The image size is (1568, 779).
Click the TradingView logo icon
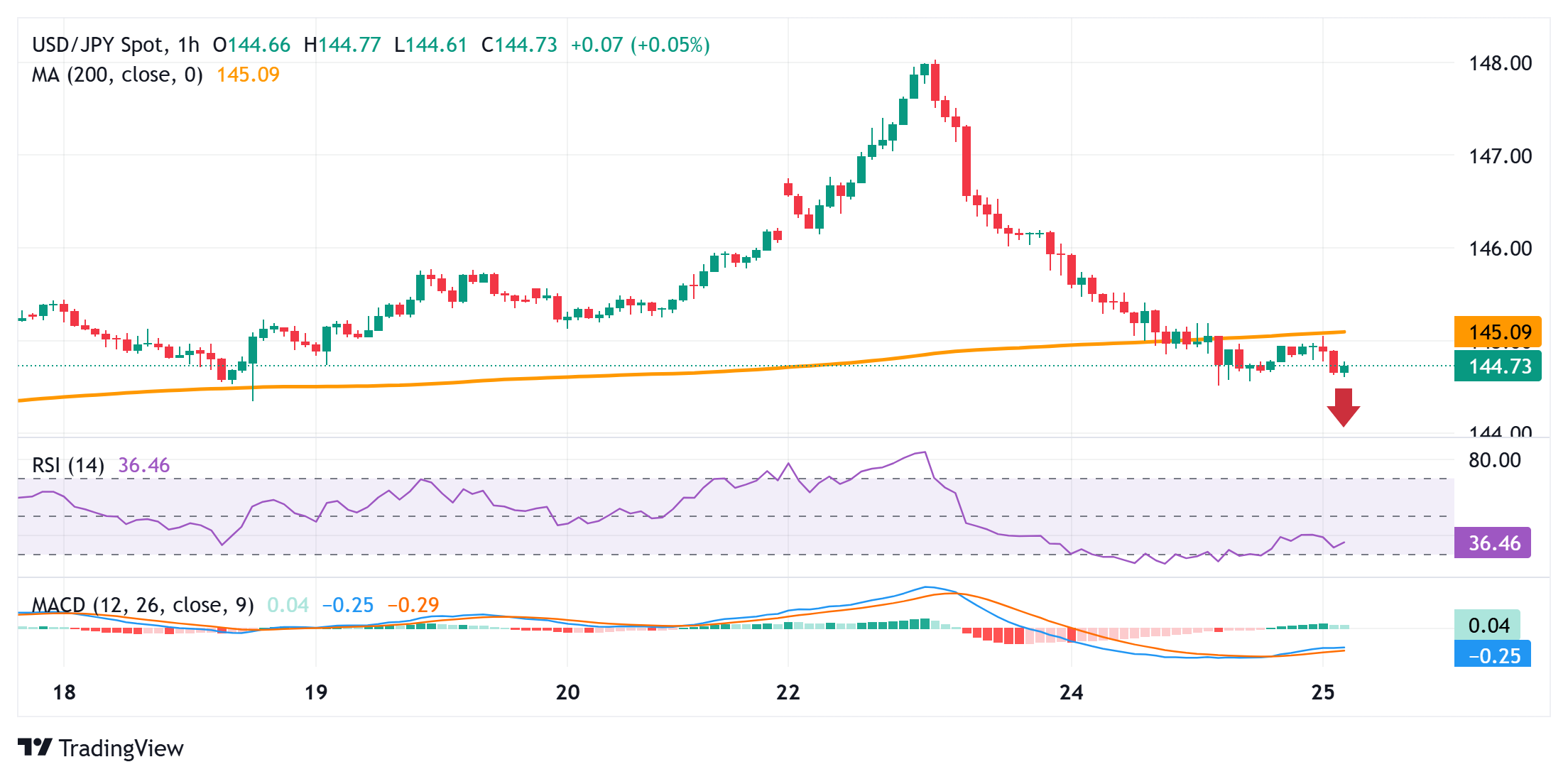tap(35, 747)
